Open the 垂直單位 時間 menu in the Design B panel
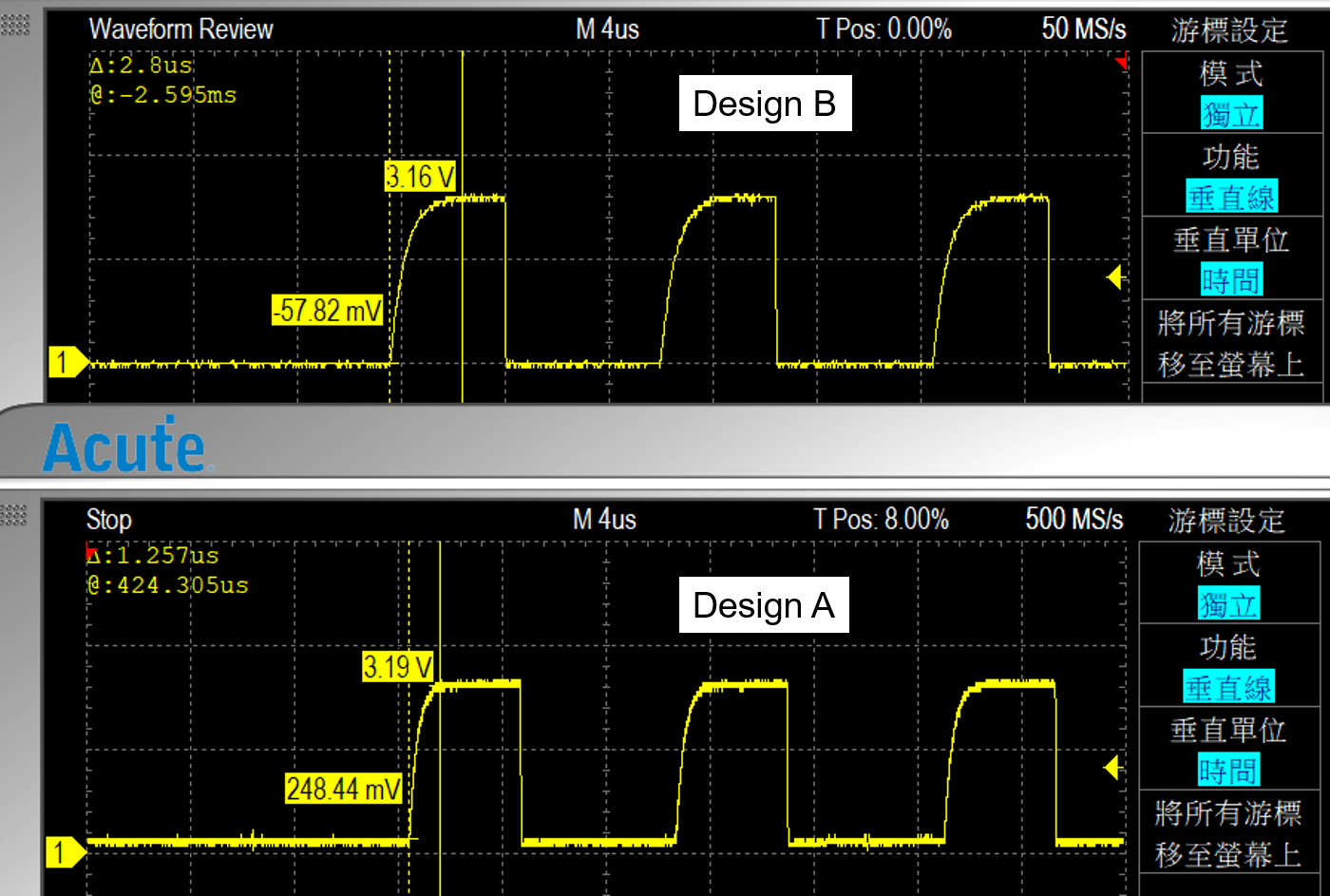The image size is (1330, 896). point(1231,258)
